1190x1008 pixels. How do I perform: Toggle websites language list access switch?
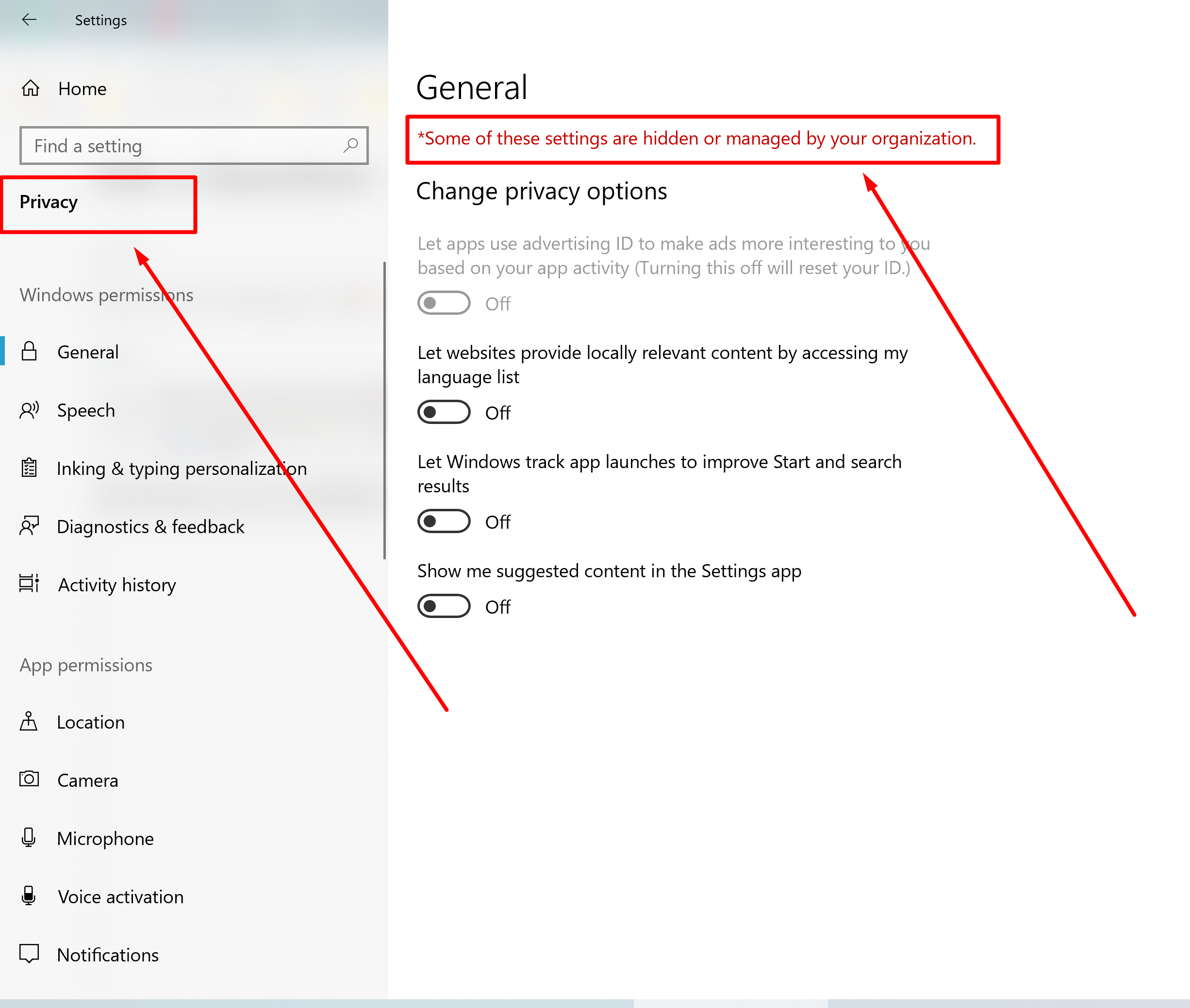[444, 412]
